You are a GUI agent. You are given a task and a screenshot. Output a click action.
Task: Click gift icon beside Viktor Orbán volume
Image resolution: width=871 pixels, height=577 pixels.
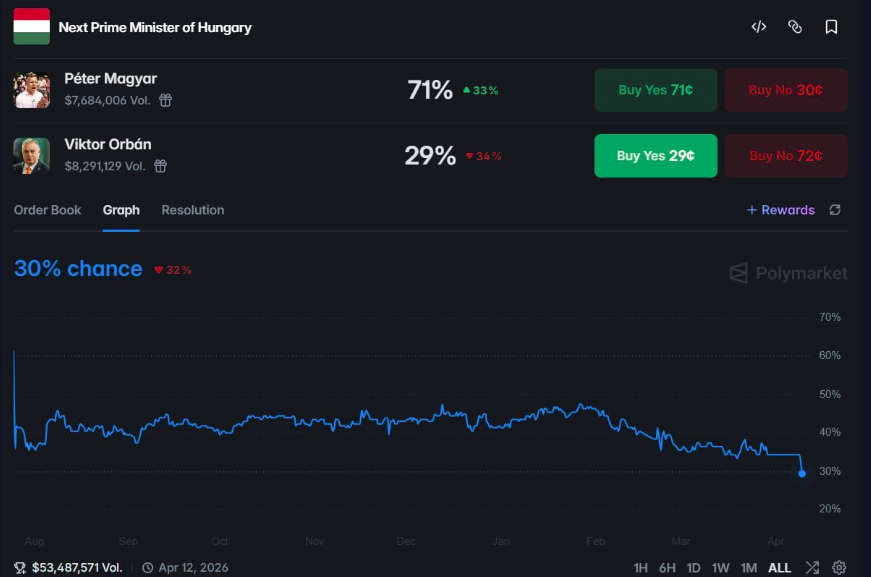click(161, 166)
